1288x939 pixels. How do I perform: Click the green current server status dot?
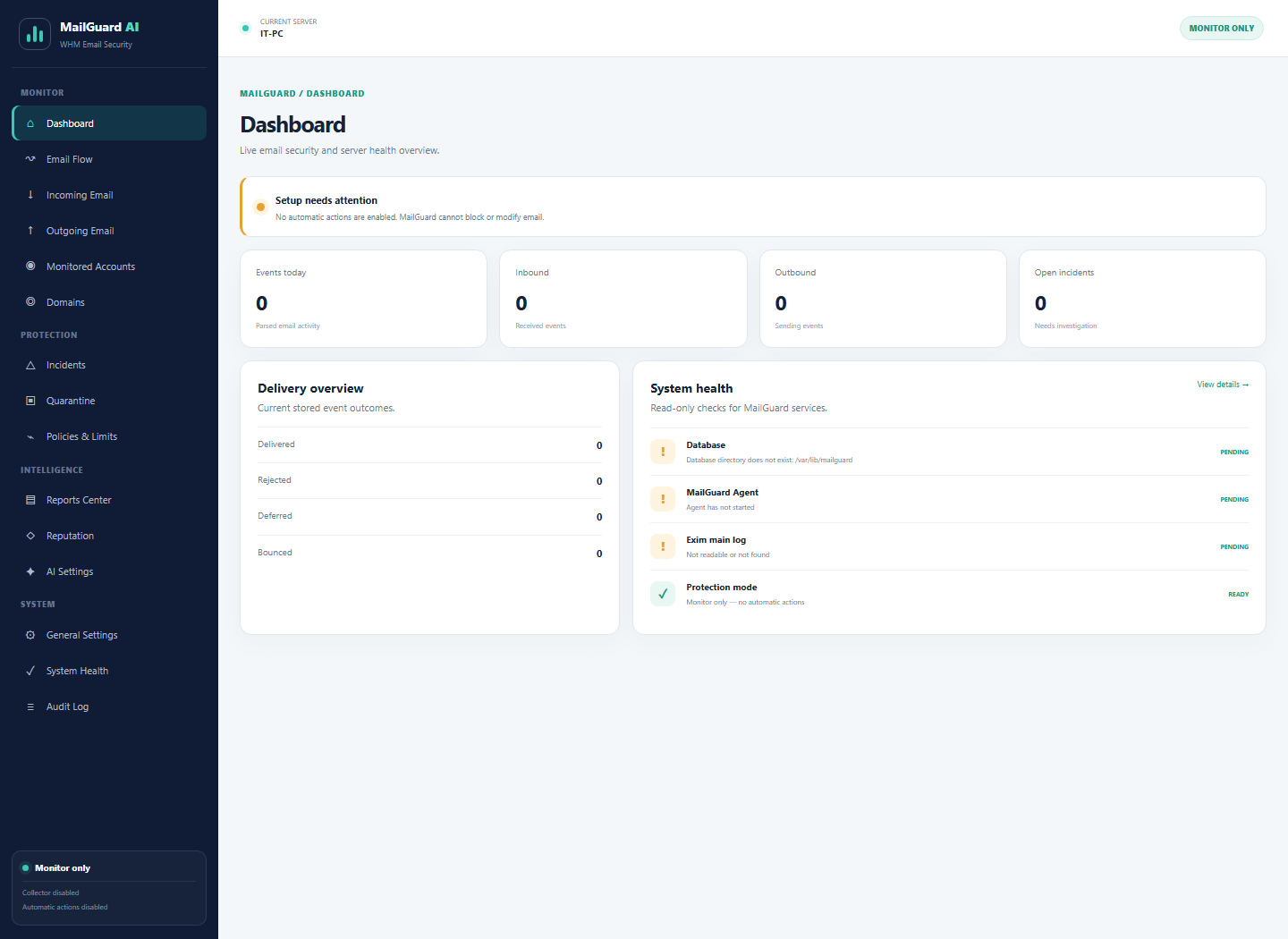(x=245, y=28)
